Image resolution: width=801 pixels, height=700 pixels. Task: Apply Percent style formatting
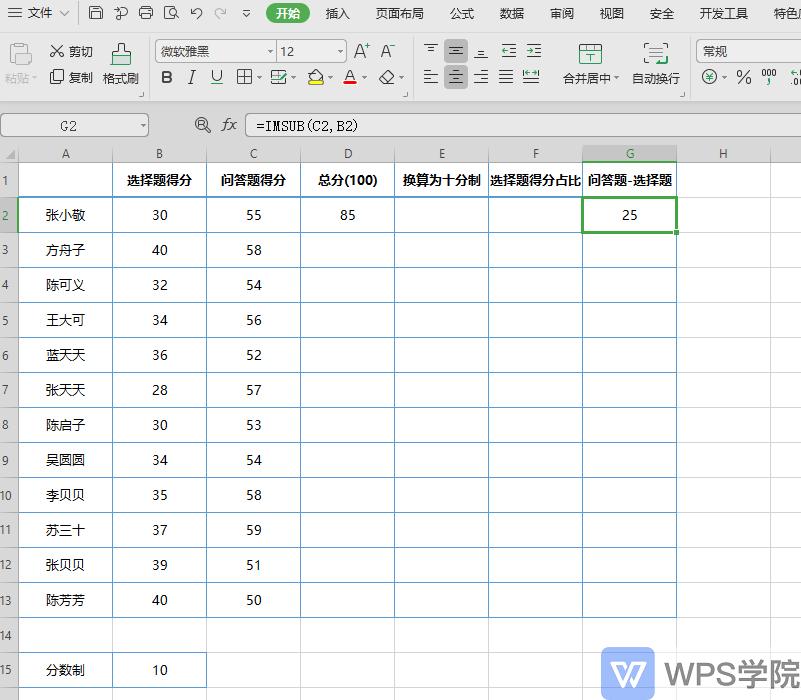point(745,74)
